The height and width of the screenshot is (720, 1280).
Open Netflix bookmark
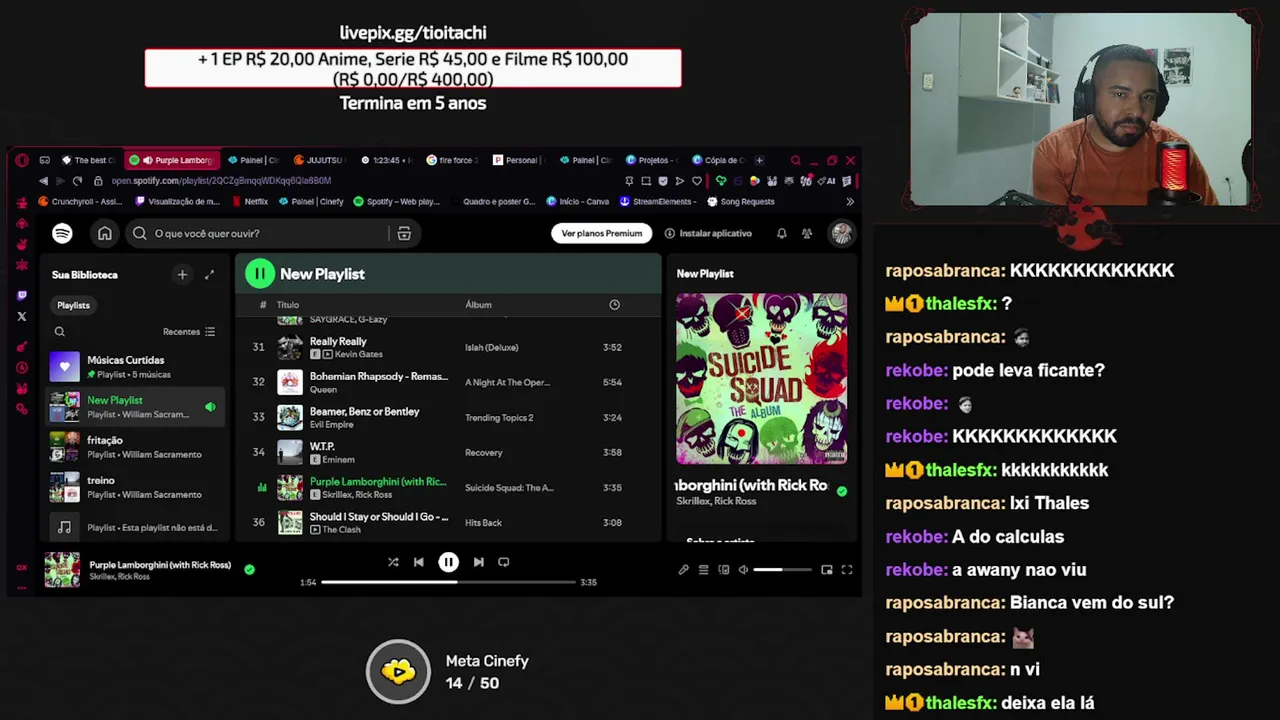[x=250, y=201]
